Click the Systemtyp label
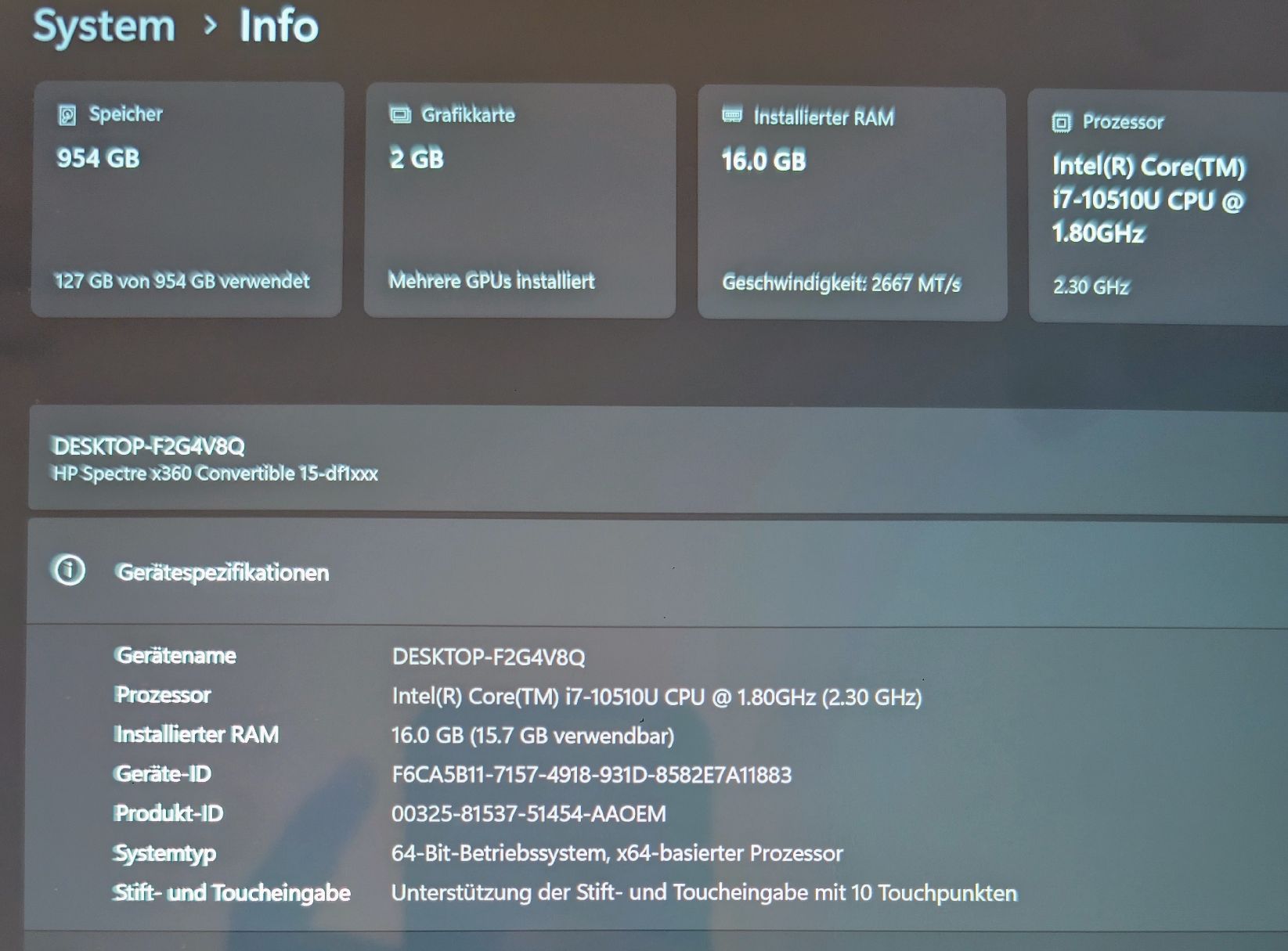 164,853
